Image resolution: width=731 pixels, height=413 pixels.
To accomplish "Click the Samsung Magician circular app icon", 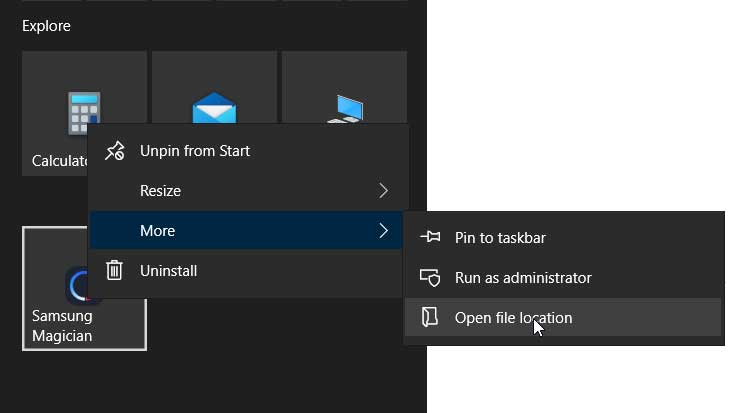I will click(x=77, y=285).
